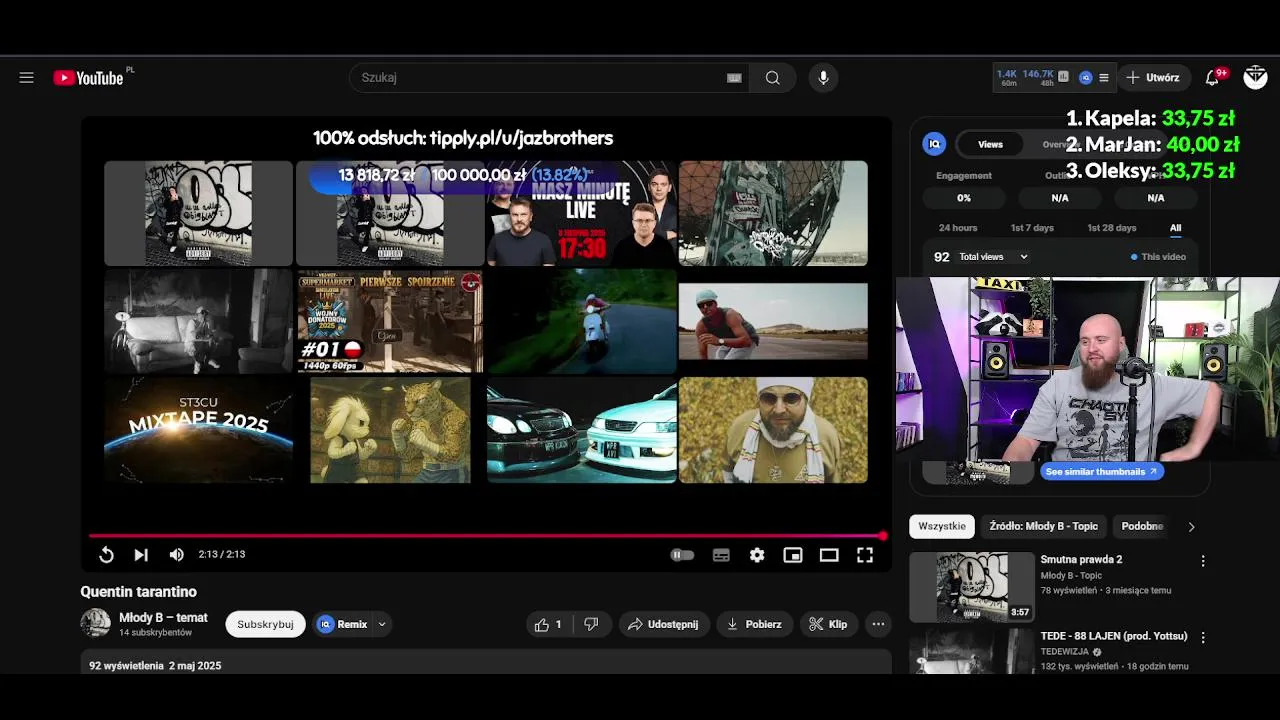This screenshot has width=1280, height=720.
Task: Open more actions three-dot menu under video
Action: tap(878, 624)
